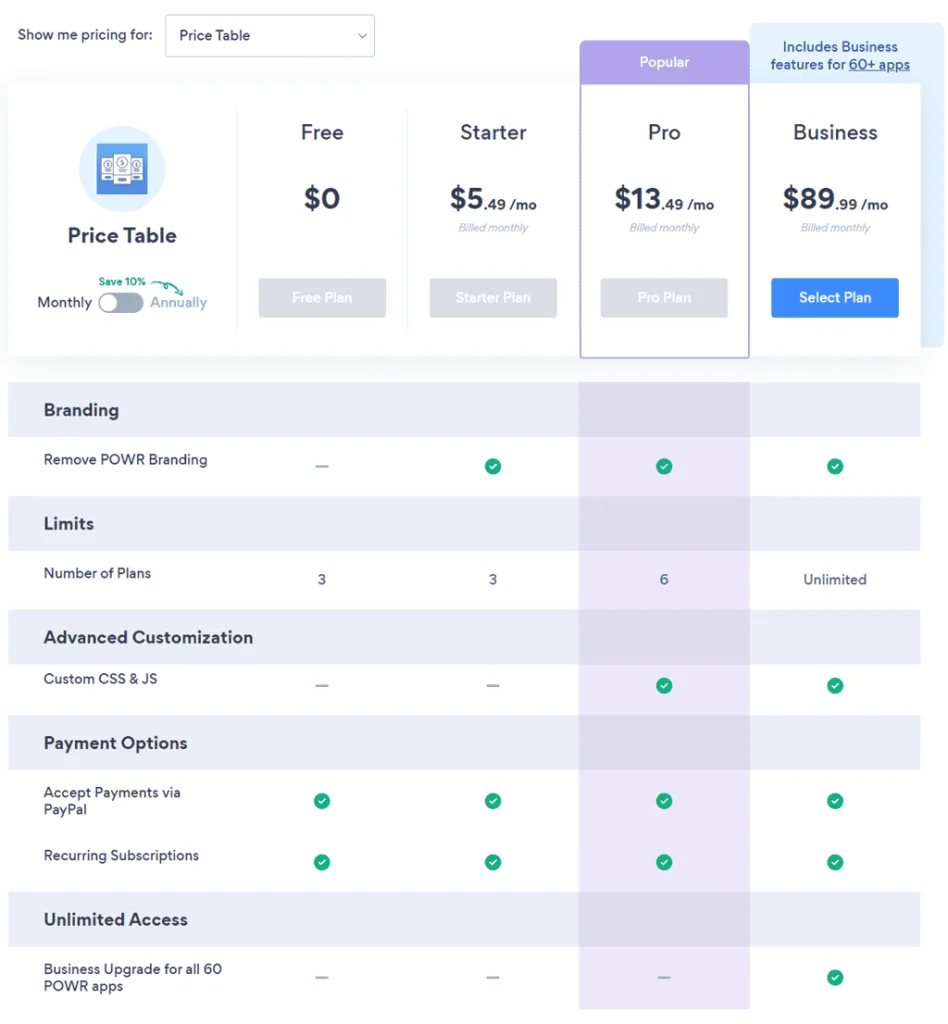This screenshot has width=948, height=1024.
Task: Click the Popular badge on the Pro column
Action: coord(664,62)
